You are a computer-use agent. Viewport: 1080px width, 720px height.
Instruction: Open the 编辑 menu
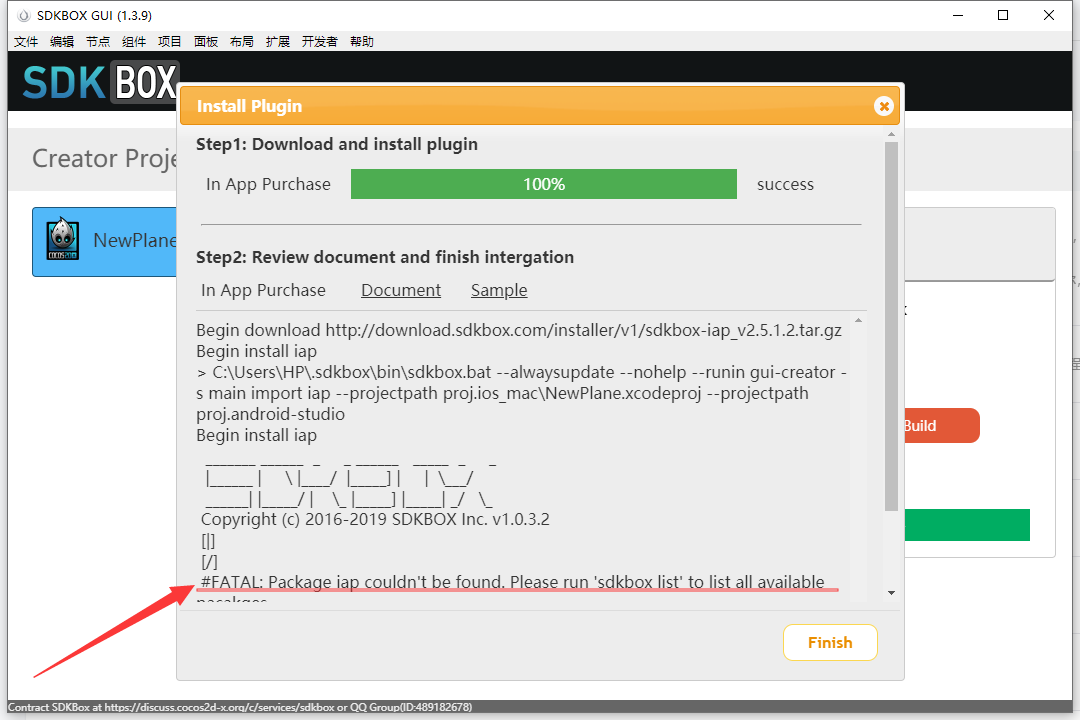point(62,41)
